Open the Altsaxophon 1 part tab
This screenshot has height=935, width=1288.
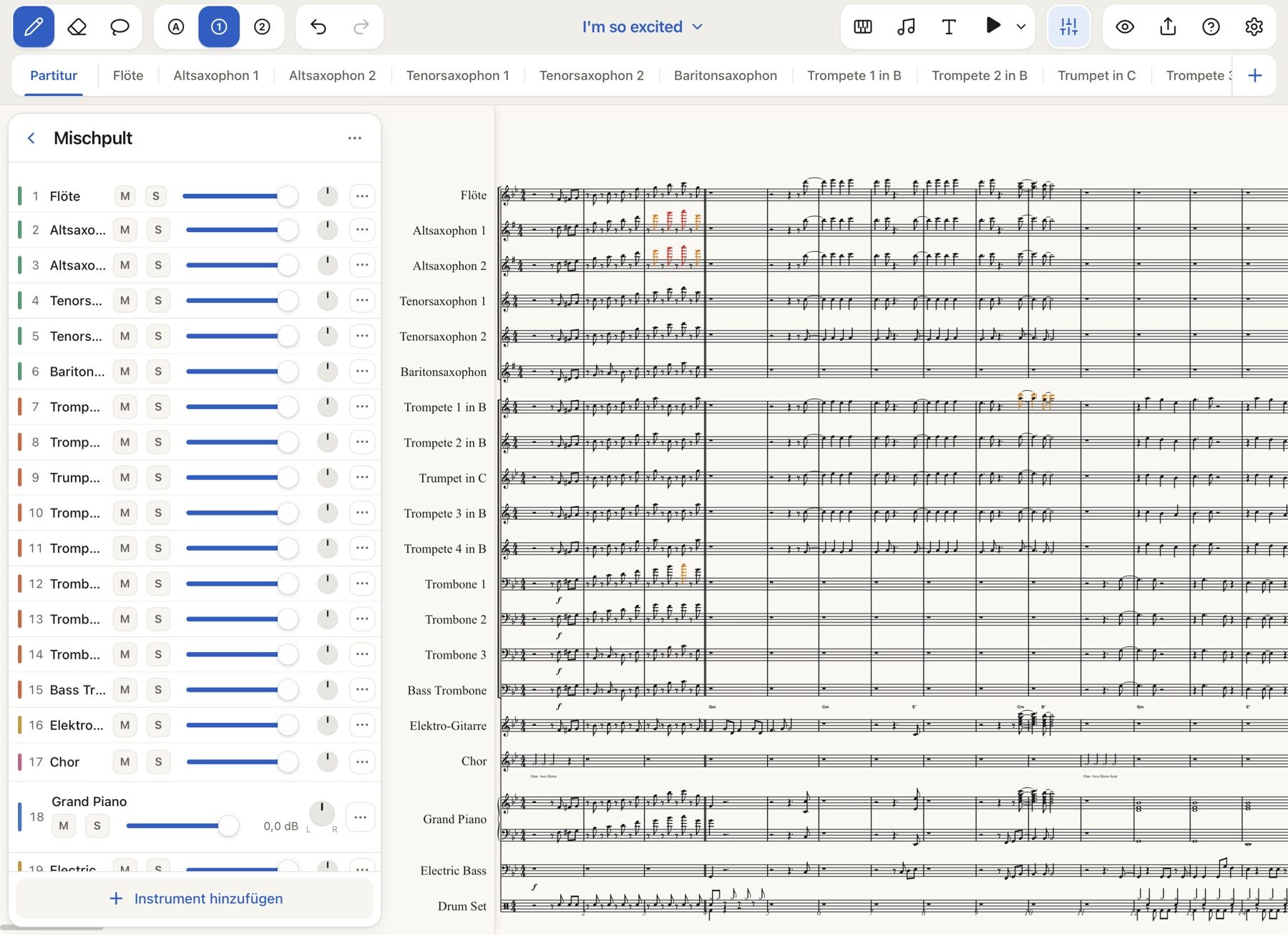pyautogui.click(x=216, y=75)
